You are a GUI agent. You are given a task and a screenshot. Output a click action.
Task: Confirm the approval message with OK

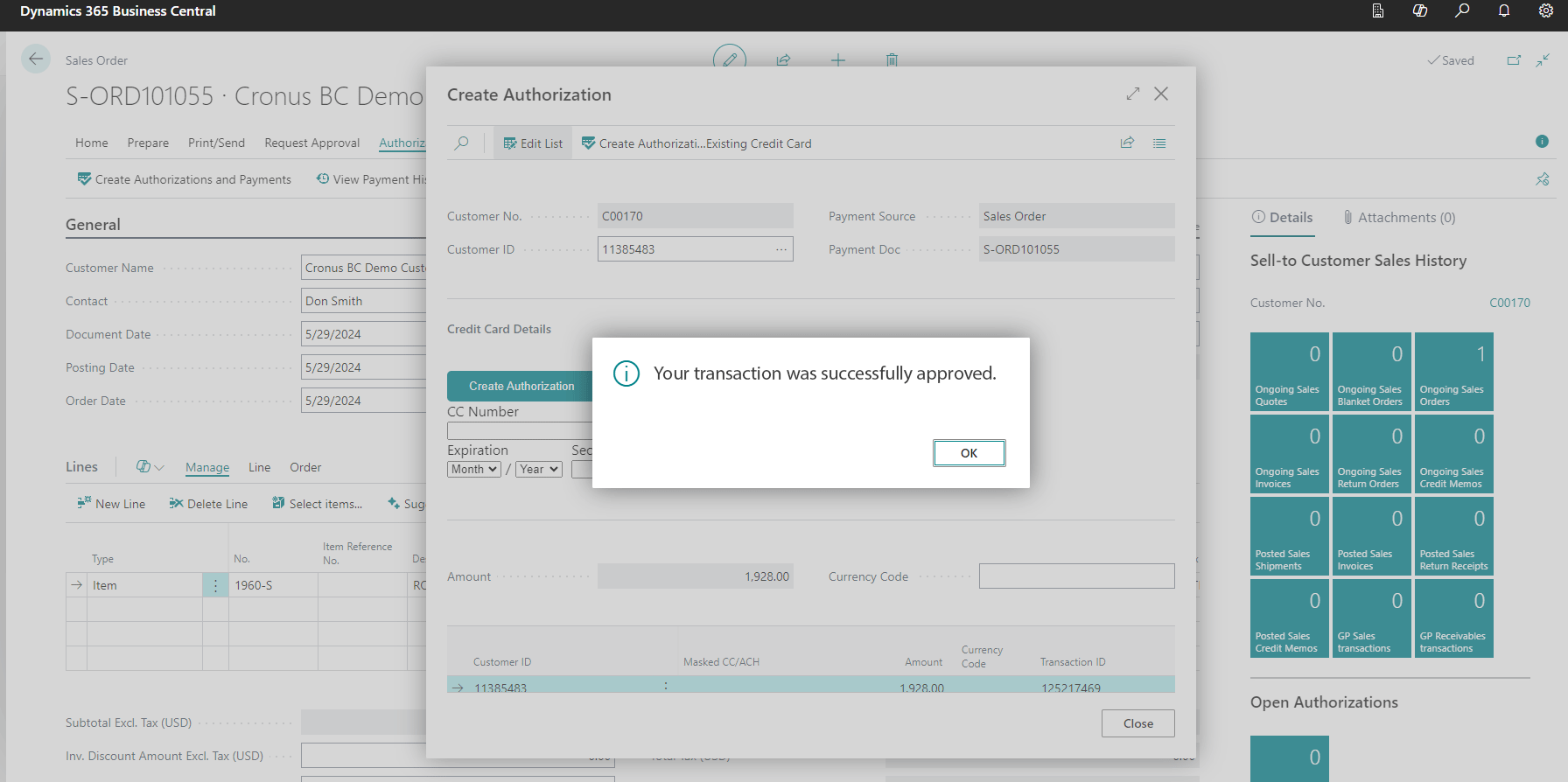tap(969, 453)
